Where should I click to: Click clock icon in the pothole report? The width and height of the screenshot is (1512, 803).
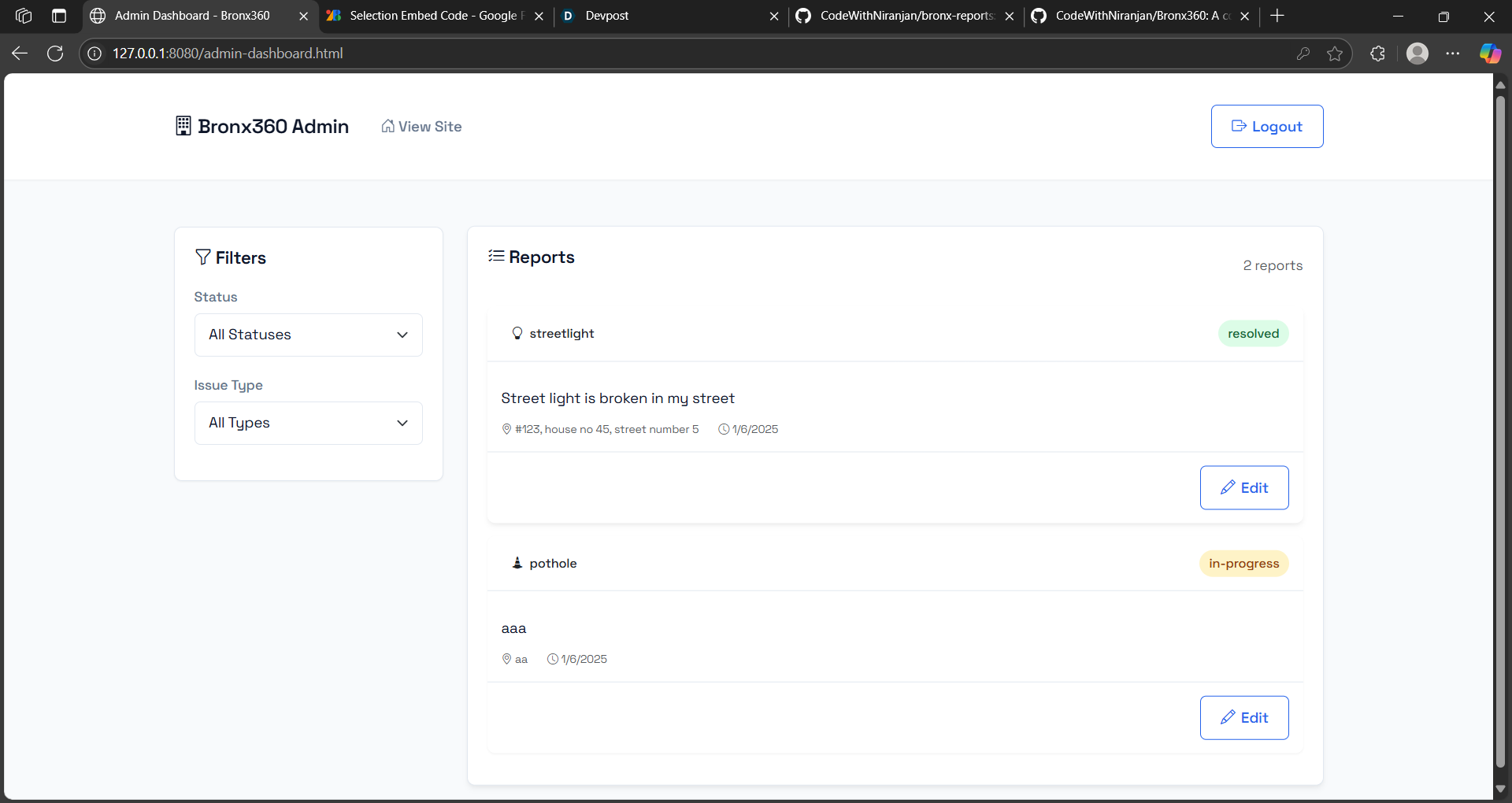click(x=552, y=659)
